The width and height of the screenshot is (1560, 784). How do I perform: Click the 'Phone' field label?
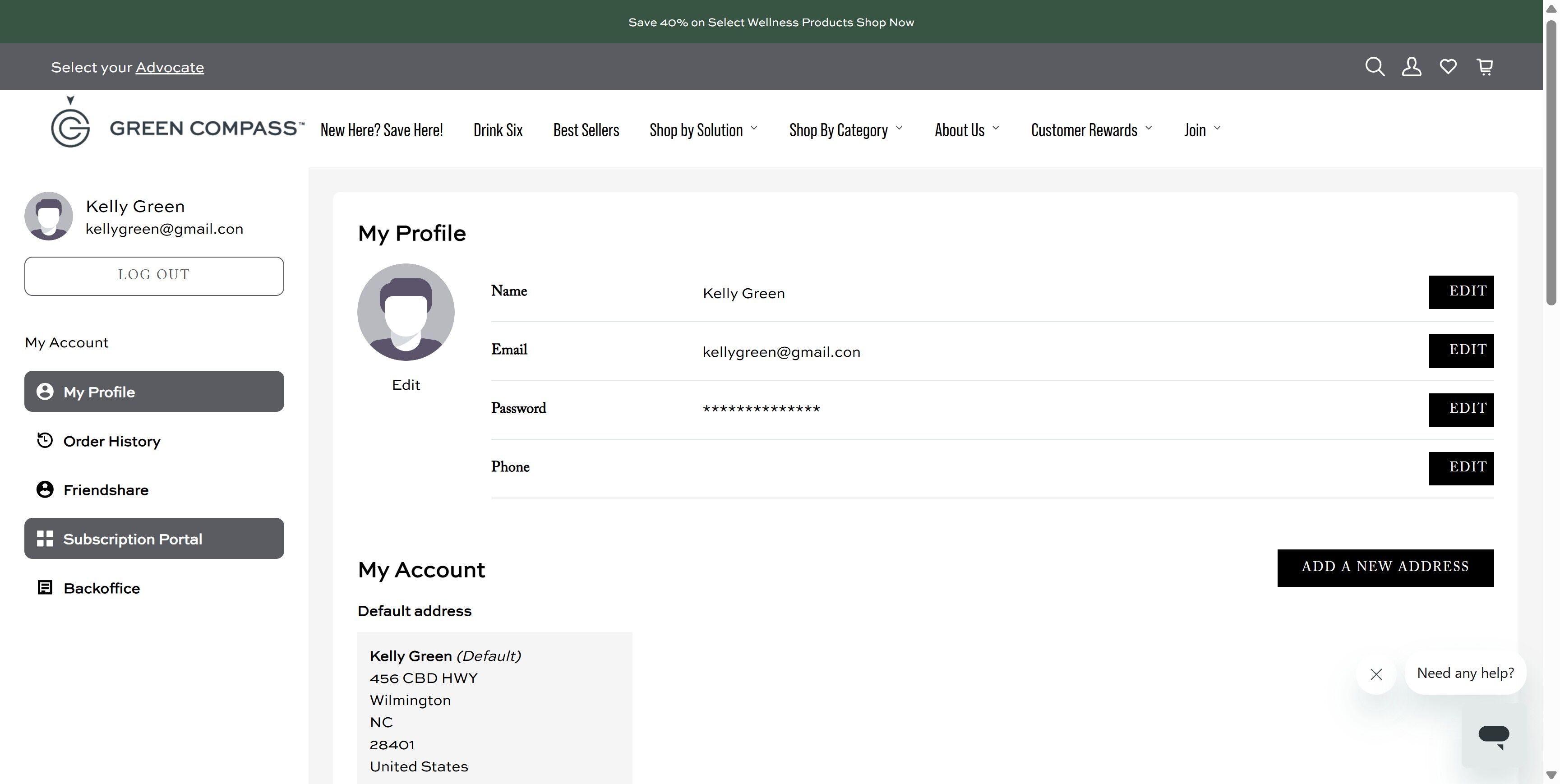pos(510,467)
